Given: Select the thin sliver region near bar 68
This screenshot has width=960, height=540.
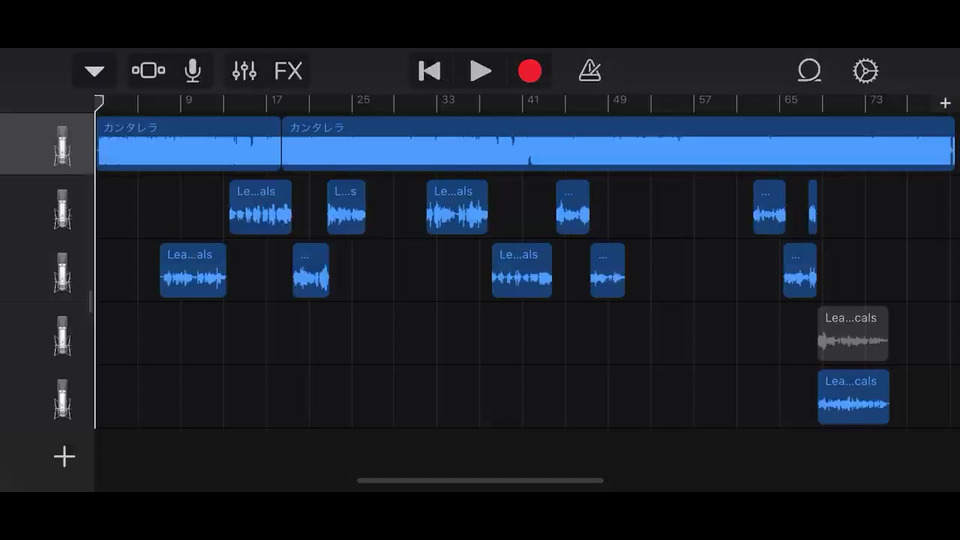Looking at the screenshot, I should (812, 207).
